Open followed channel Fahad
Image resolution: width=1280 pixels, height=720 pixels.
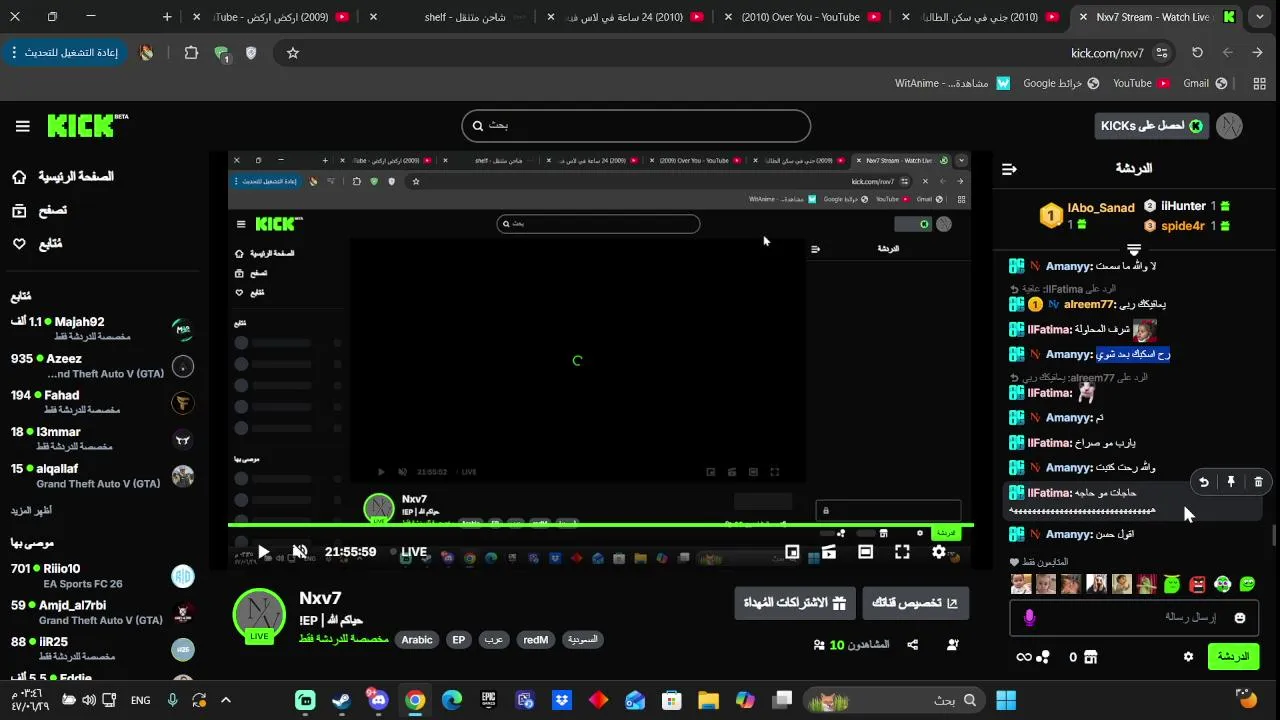pyautogui.click(x=100, y=402)
